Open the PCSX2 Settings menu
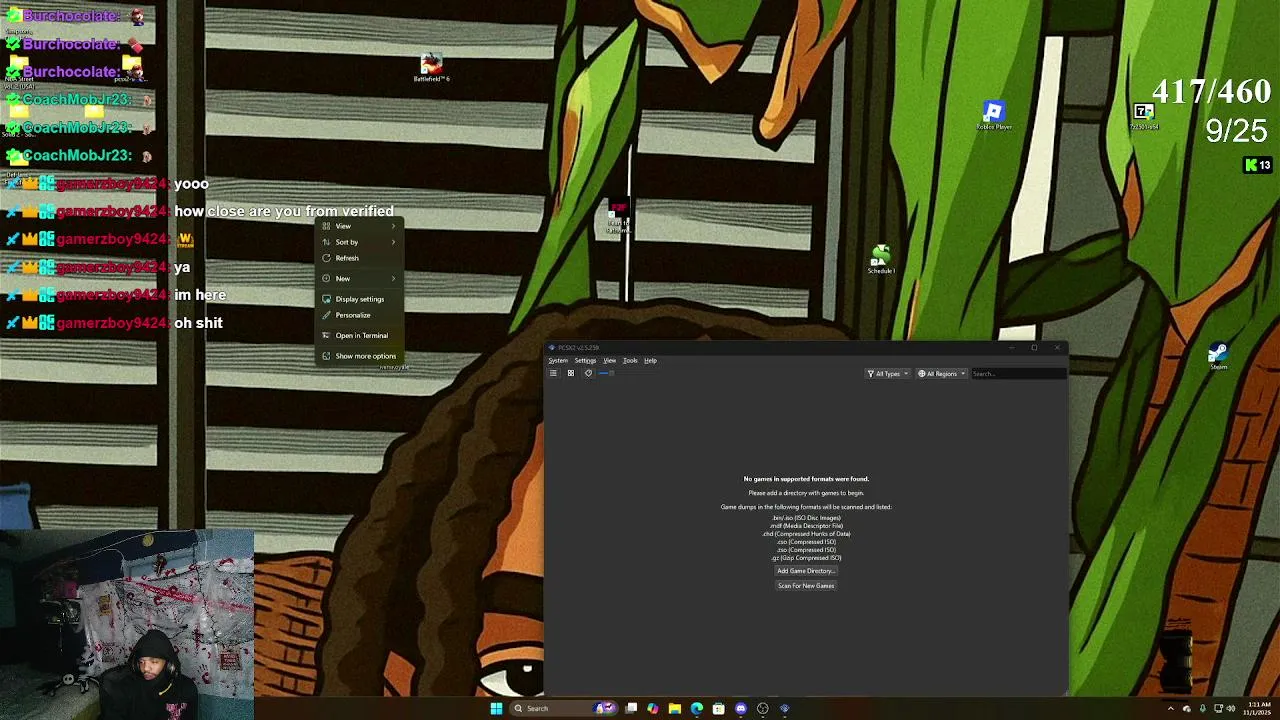1280x720 pixels. (x=585, y=360)
